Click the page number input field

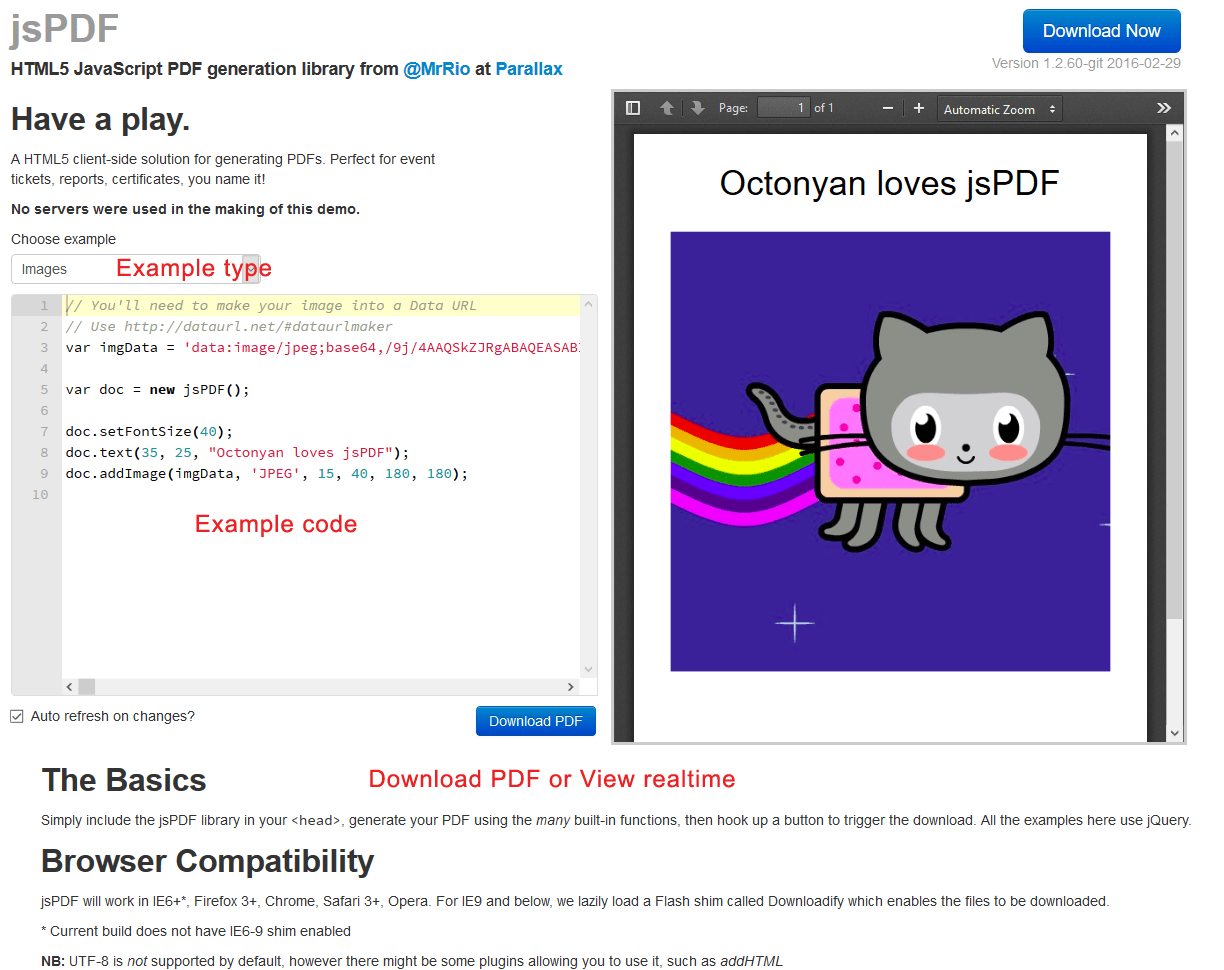click(784, 107)
